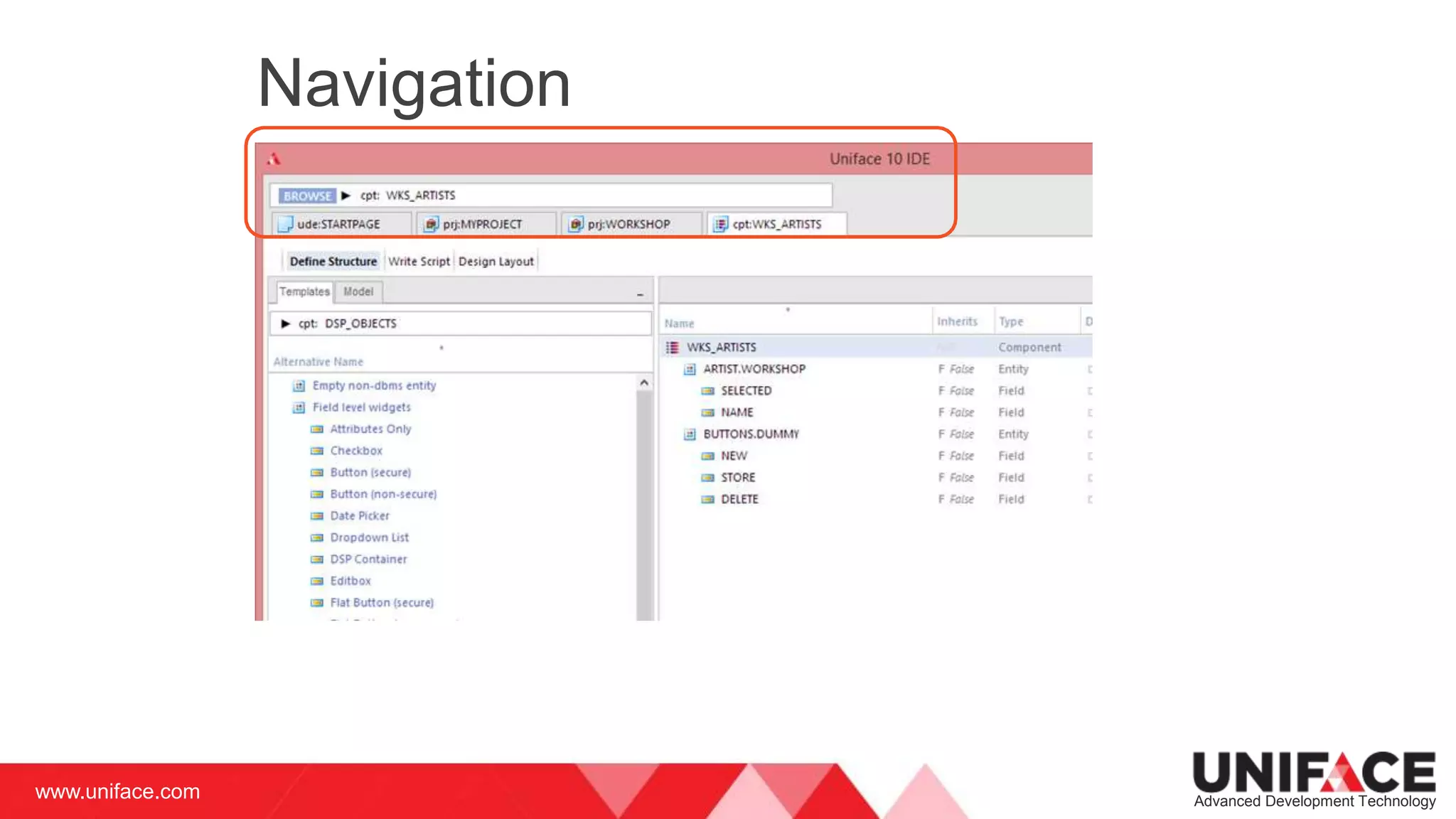Select the ARTIST.WORKSHOP entity row
Image resolution: width=1456 pixels, height=819 pixels.
click(x=876, y=369)
